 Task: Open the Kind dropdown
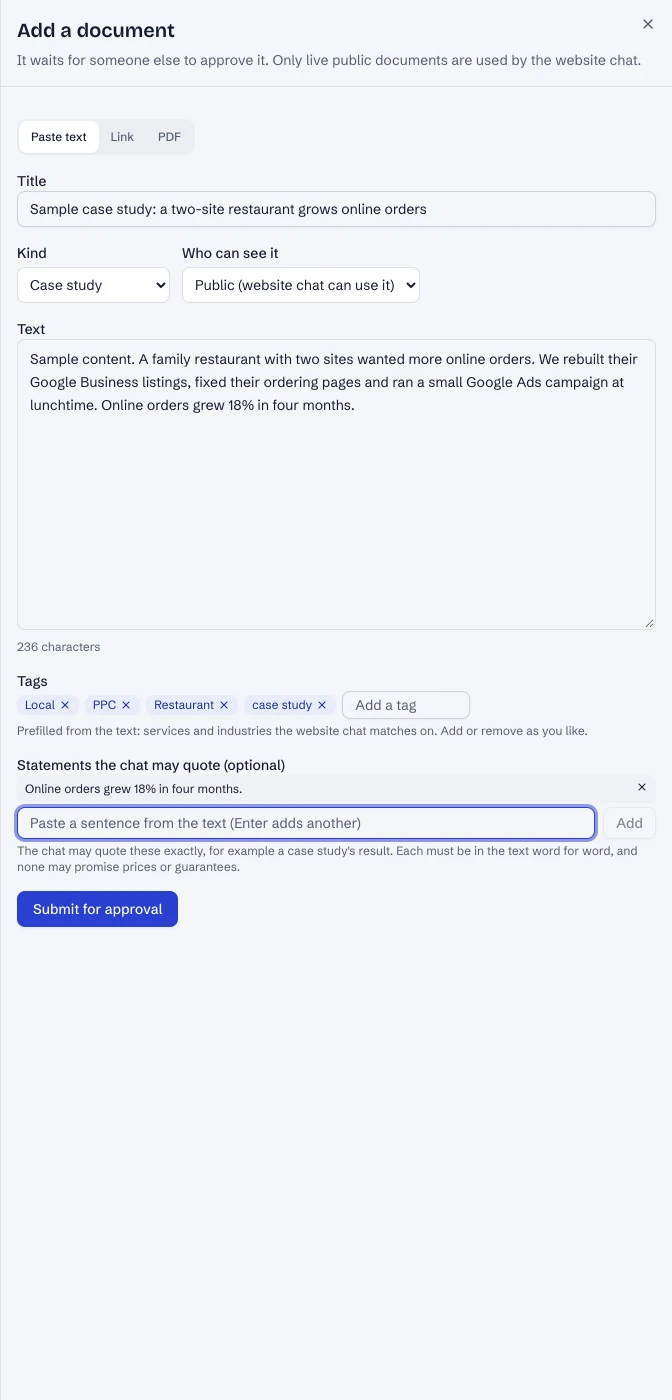(x=93, y=285)
